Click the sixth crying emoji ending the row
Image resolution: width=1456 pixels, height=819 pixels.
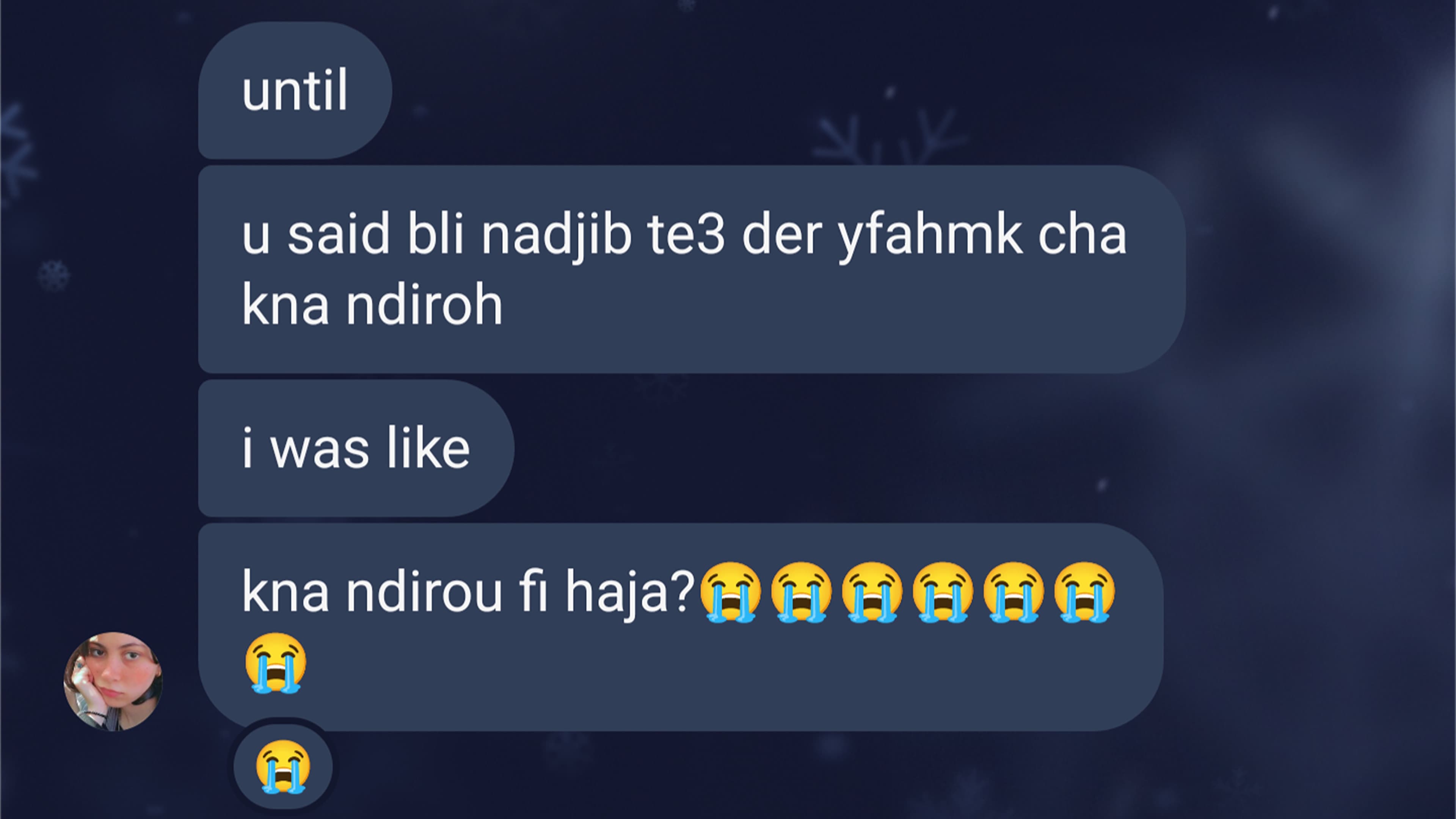click(1085, 592)
